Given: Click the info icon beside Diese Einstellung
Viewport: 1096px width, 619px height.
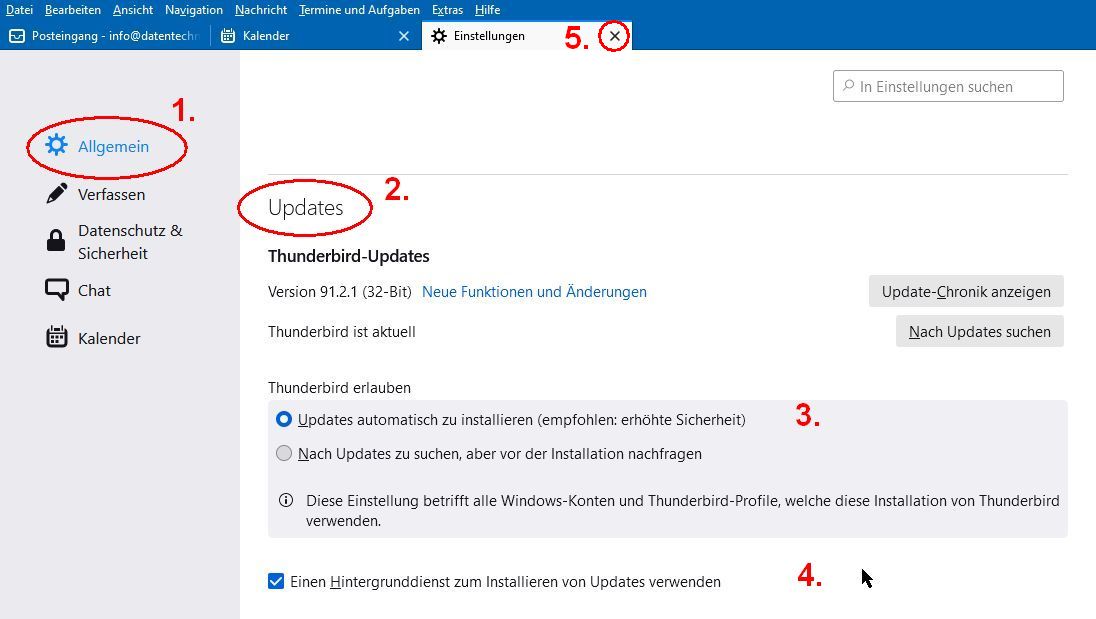Looking at the screenshot, I should 286,500.
